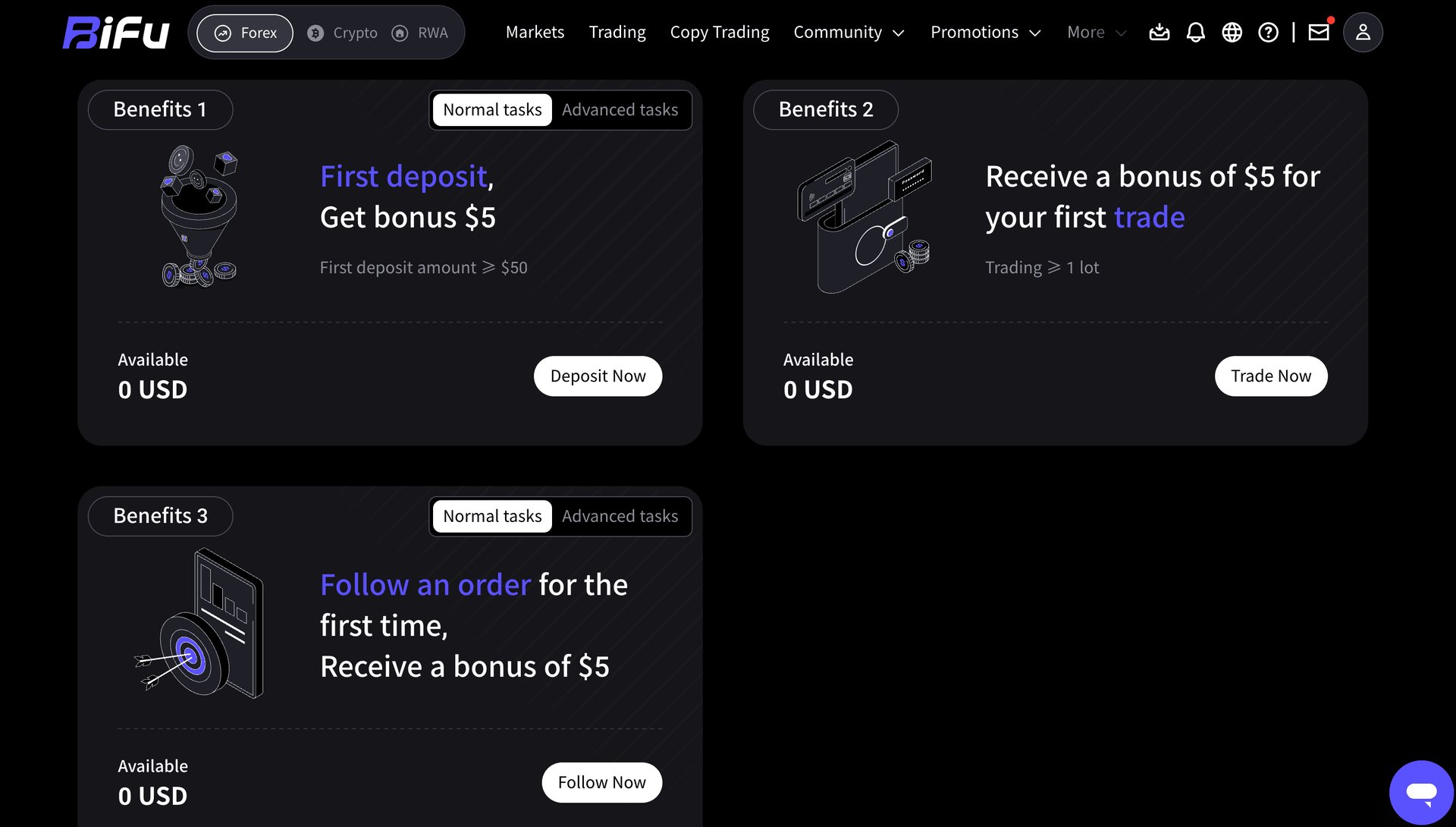Open notifications bell icon
Viewport: 1456px width, 827px height.
1195,33
